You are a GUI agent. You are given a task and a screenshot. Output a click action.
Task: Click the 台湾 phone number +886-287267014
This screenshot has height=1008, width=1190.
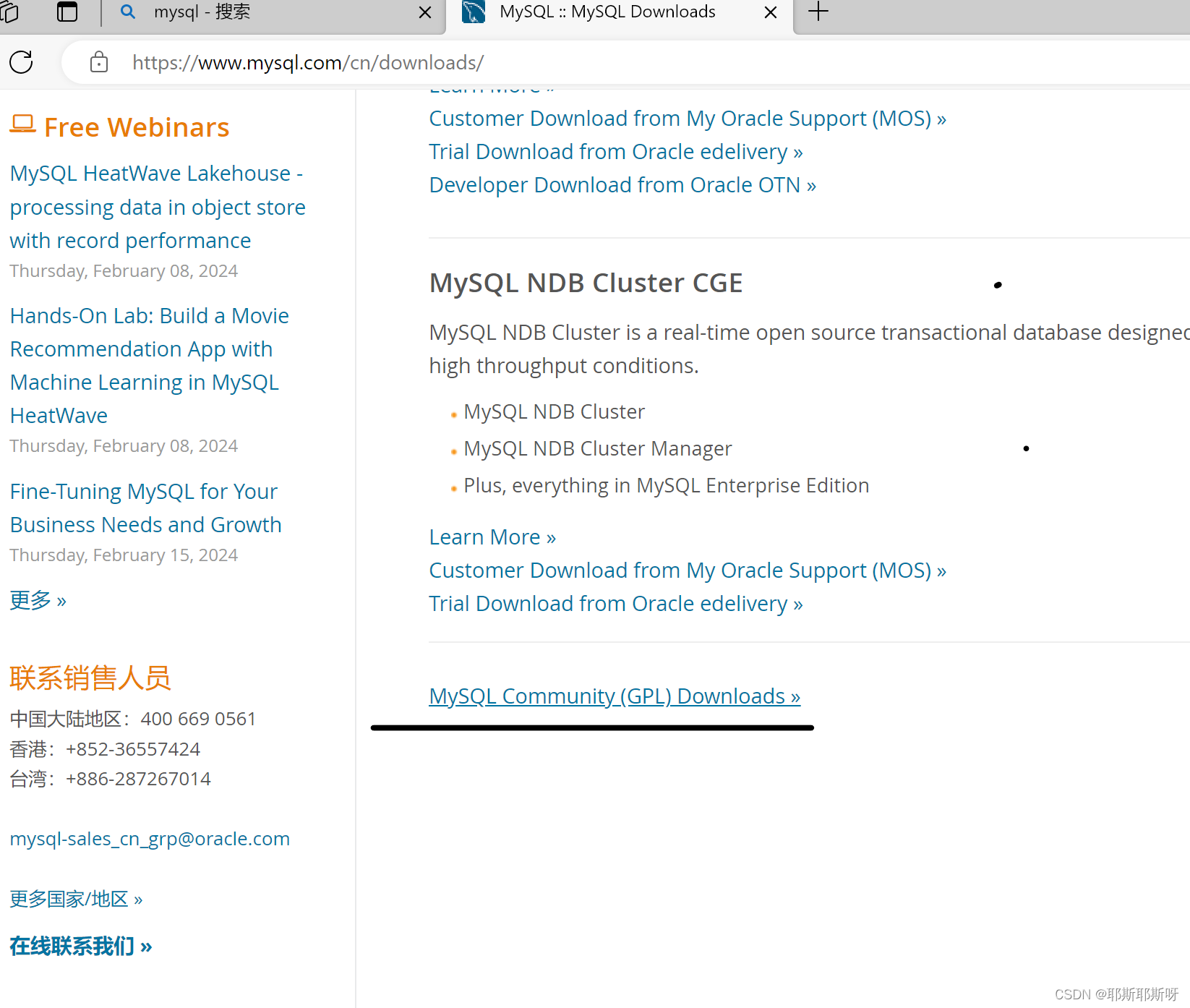pyautogui.click(x=138, y=779)
